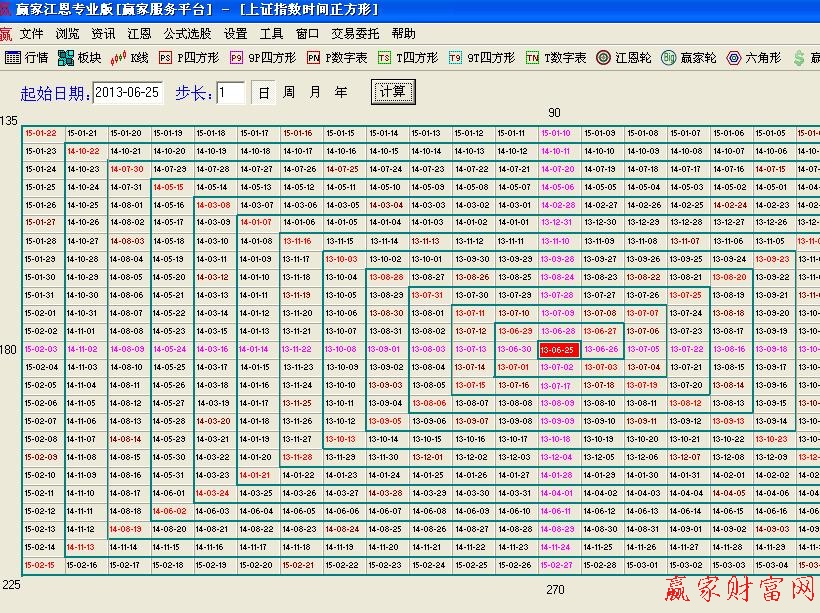Open the 六角形 hexagon chart tool
The height and width of the screenshot is (613, 820).
pyautogui.click(x=751, y=58)
